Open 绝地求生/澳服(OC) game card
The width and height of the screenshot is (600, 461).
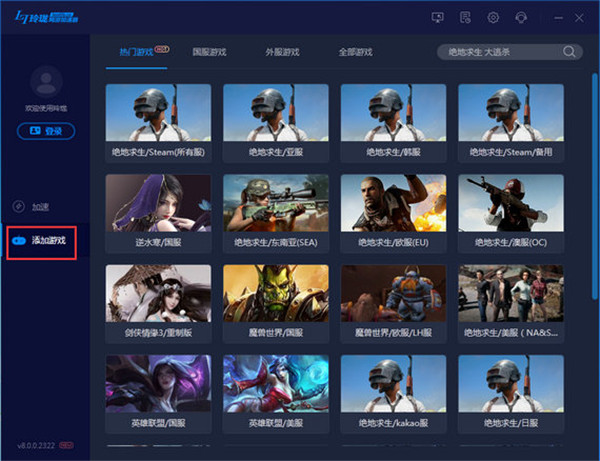point(511,213)
